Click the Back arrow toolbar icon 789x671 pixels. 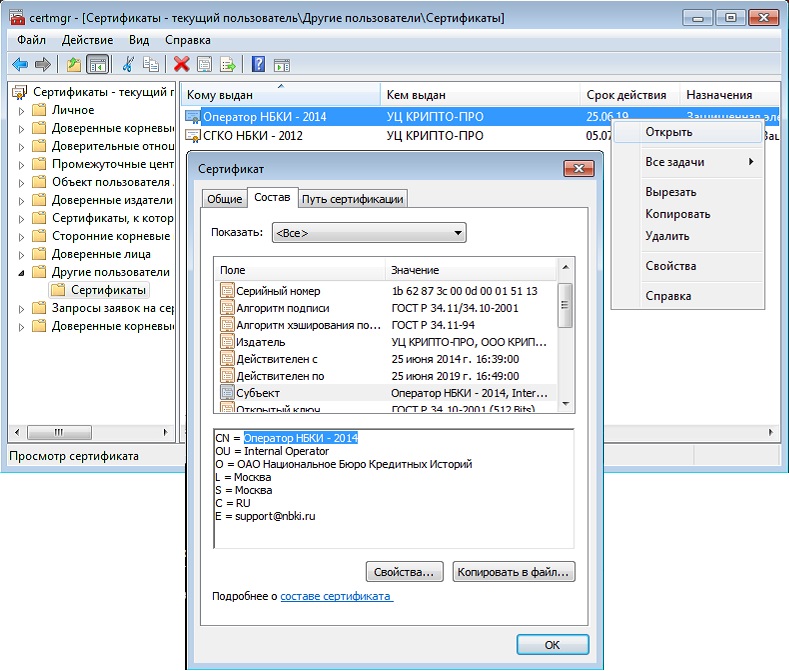(20, 64)
